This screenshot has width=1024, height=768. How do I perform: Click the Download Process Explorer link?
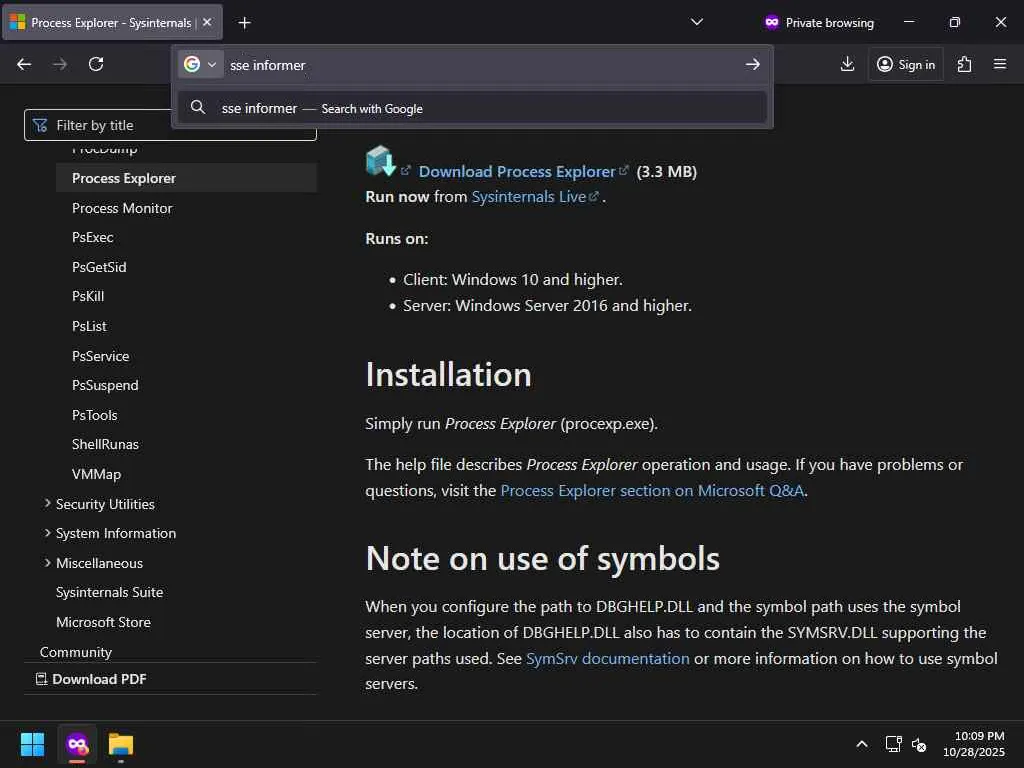(x=517, y=171)
